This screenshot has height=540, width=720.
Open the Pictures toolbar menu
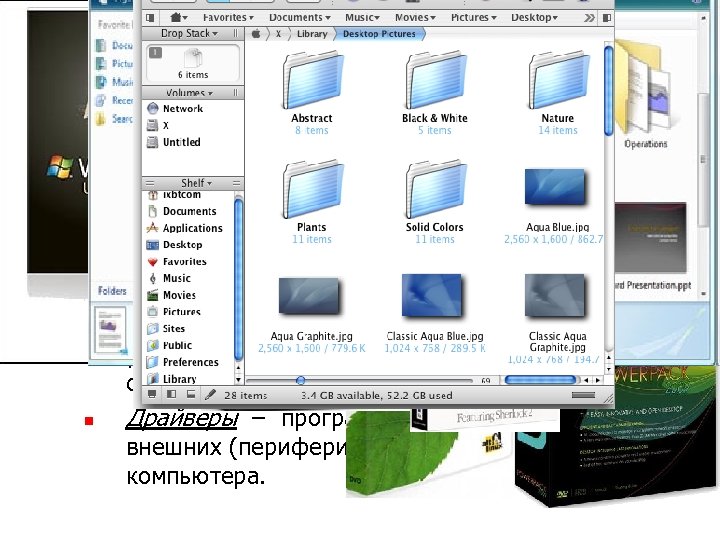point(473,17)
